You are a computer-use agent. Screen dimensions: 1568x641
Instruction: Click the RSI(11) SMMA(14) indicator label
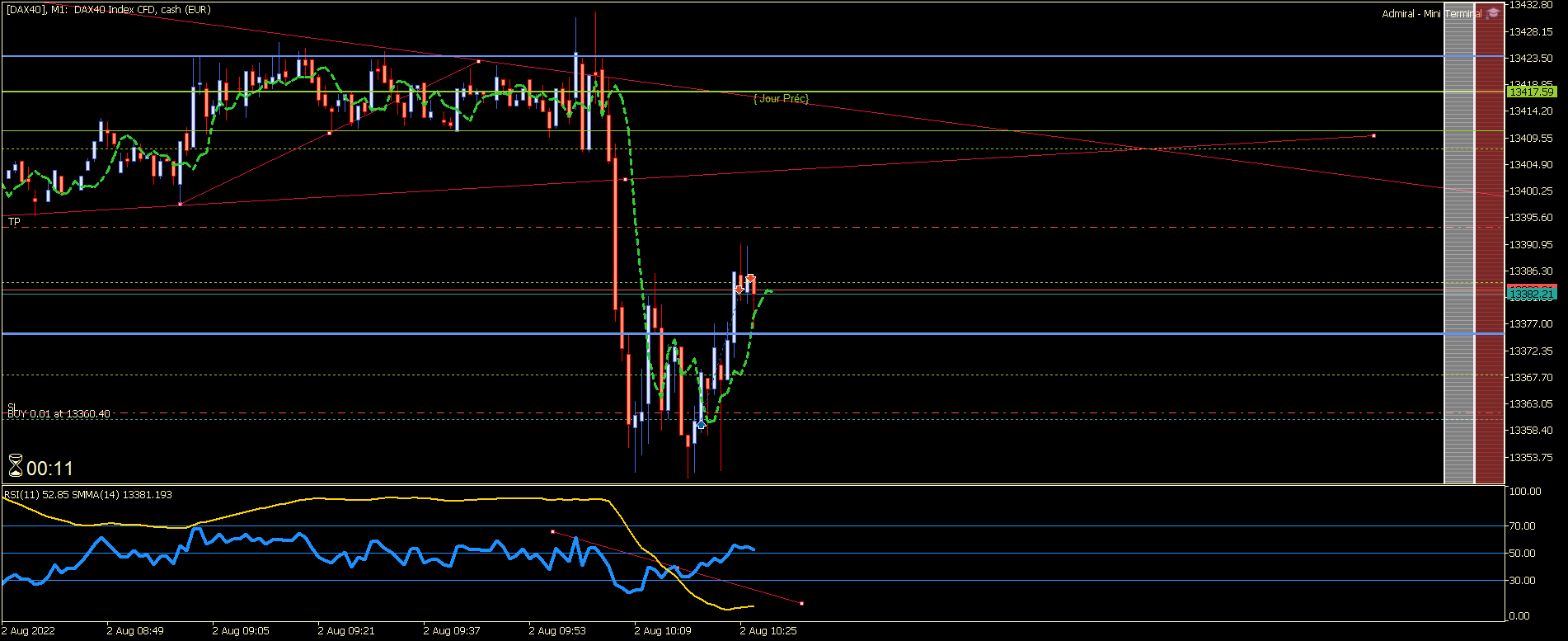[88, 495]
